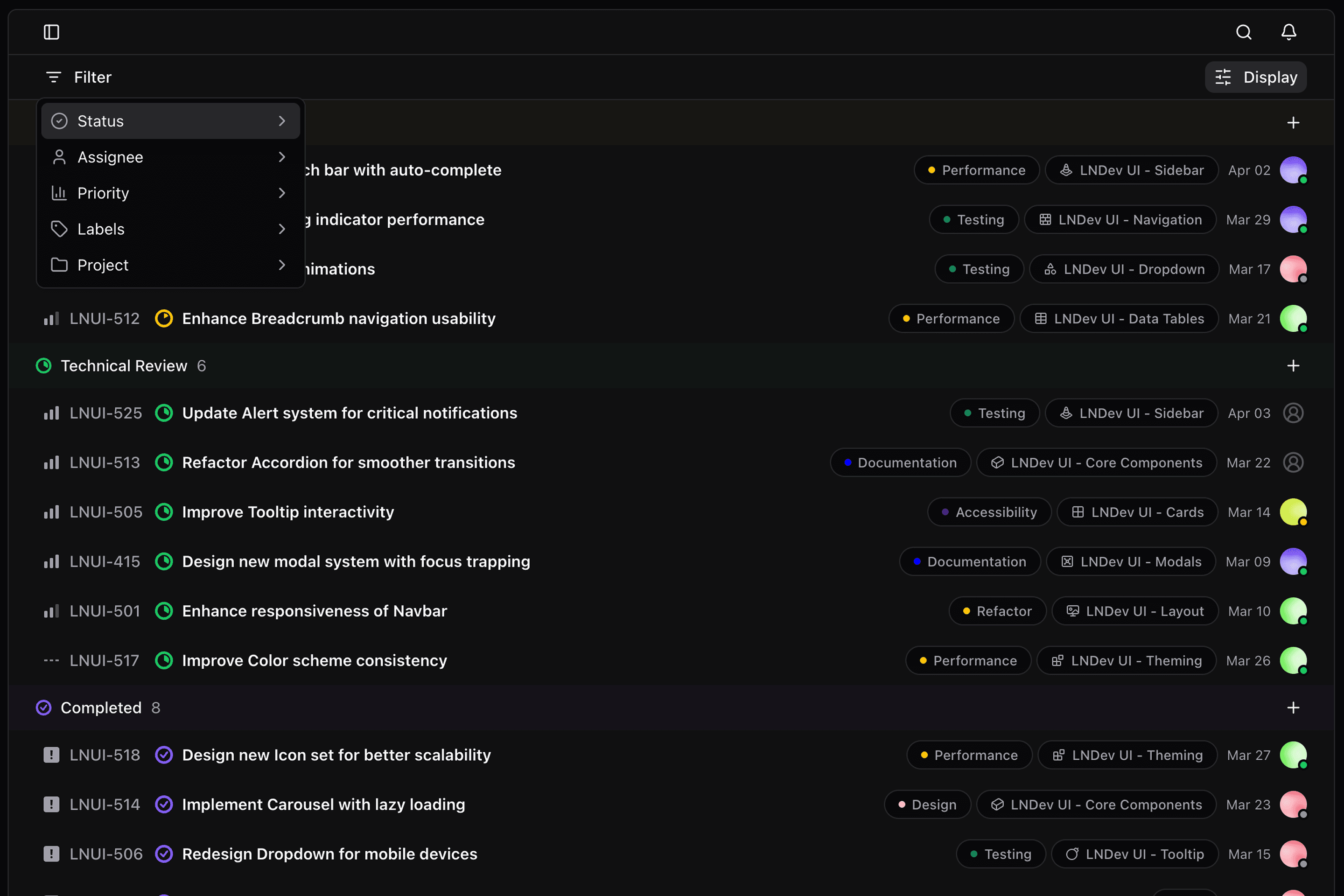Toggle the sidebar panel icon
Viewport: 1344px width, 896px height.
tap(51, 32)
